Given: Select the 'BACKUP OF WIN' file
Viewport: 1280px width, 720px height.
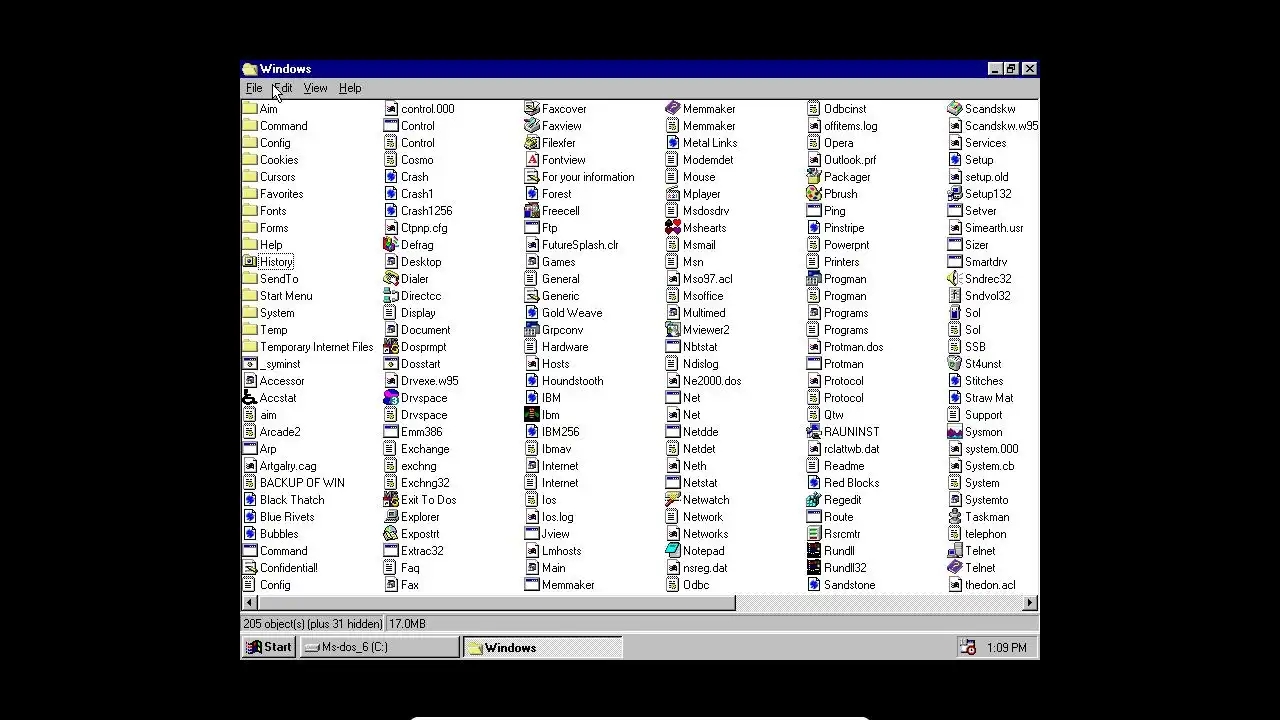Looking at the screenshot, I should click(x=294, y=483).
